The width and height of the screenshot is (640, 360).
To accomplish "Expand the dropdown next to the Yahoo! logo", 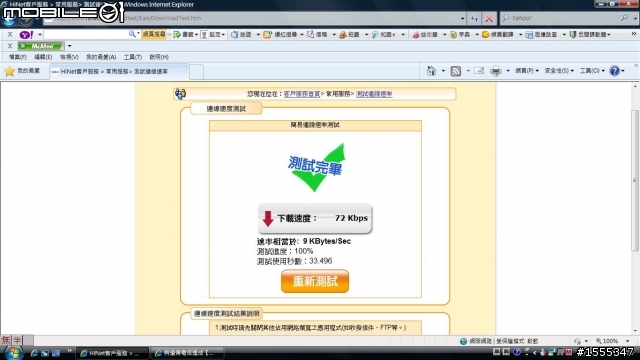I will (40, 35).
